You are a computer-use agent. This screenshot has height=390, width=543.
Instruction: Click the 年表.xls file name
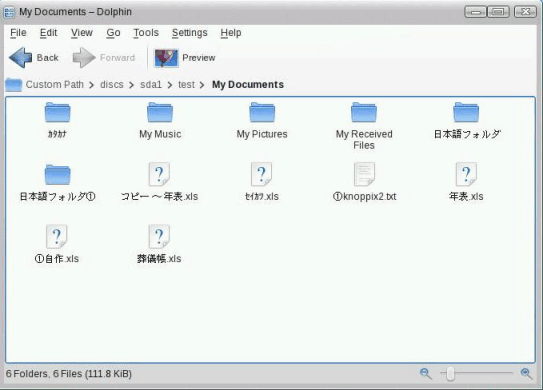pyautogui.click(x=466, y=196)
